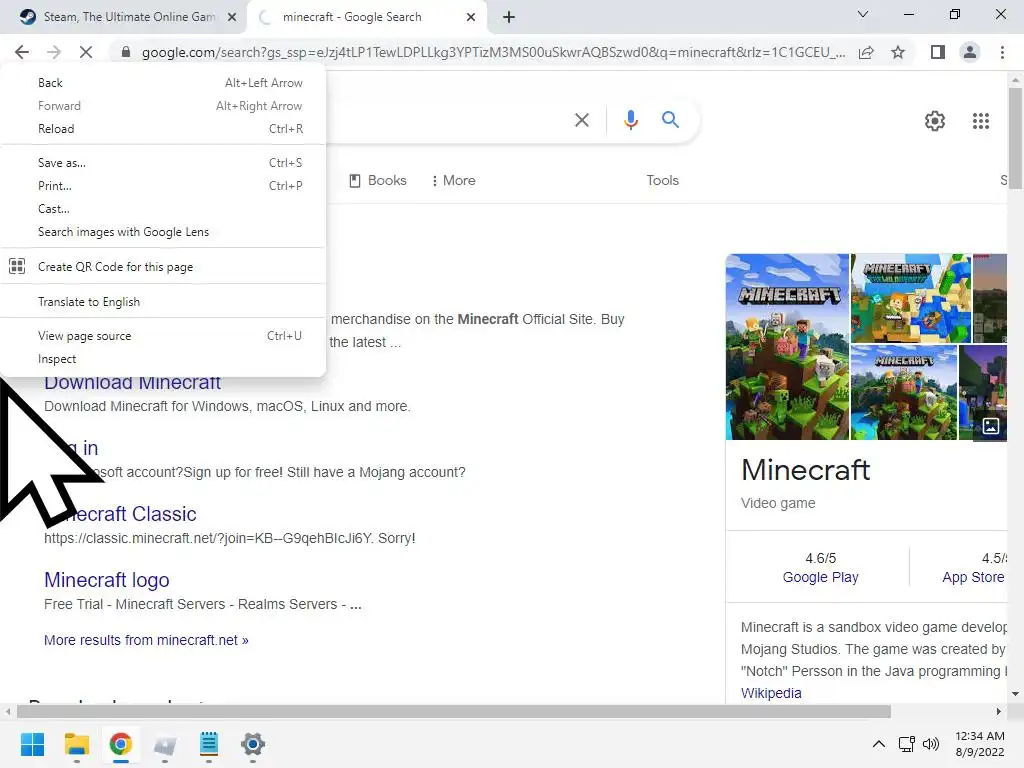This screenshot has height=768, width=1024.
Task: Close the minecraft Google Search tab
Action: (471, 17)
